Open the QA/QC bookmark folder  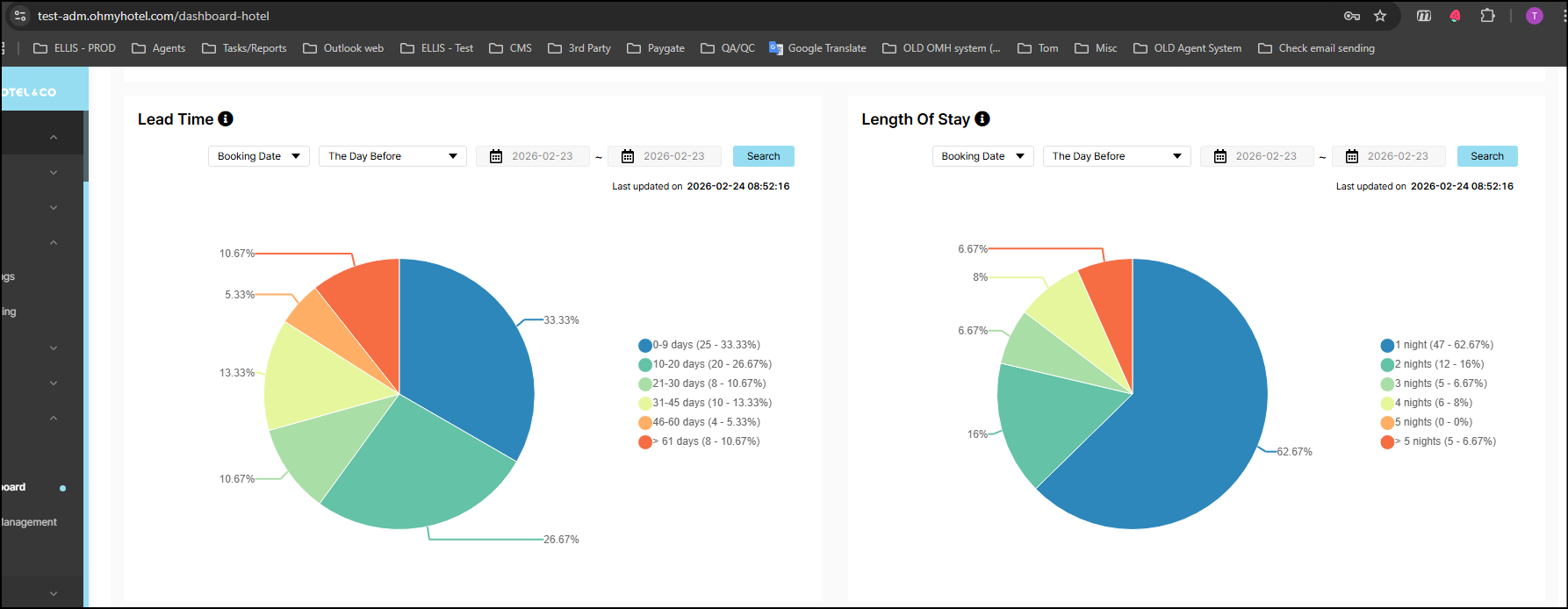[x=728, y=48]
